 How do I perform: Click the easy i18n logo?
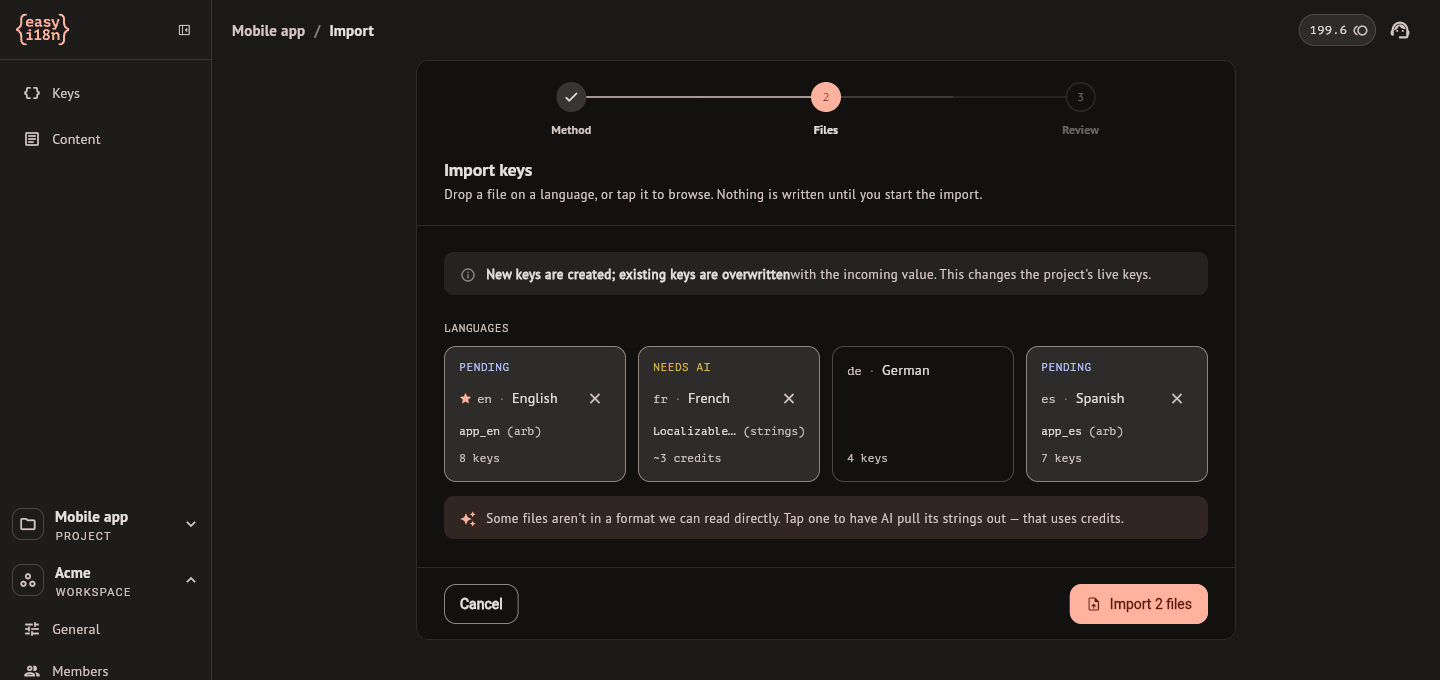(43, 30)
